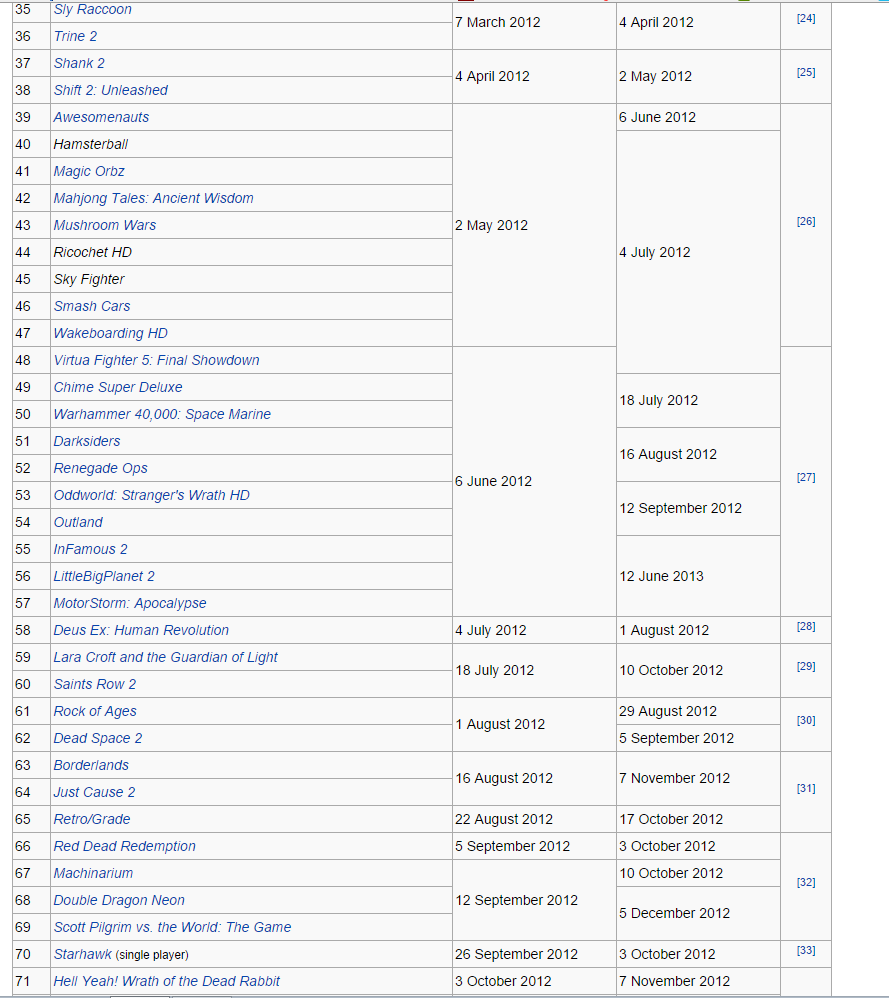Open the Trine 2 game link
The image size is (889, 998).
tap(75, 36)
